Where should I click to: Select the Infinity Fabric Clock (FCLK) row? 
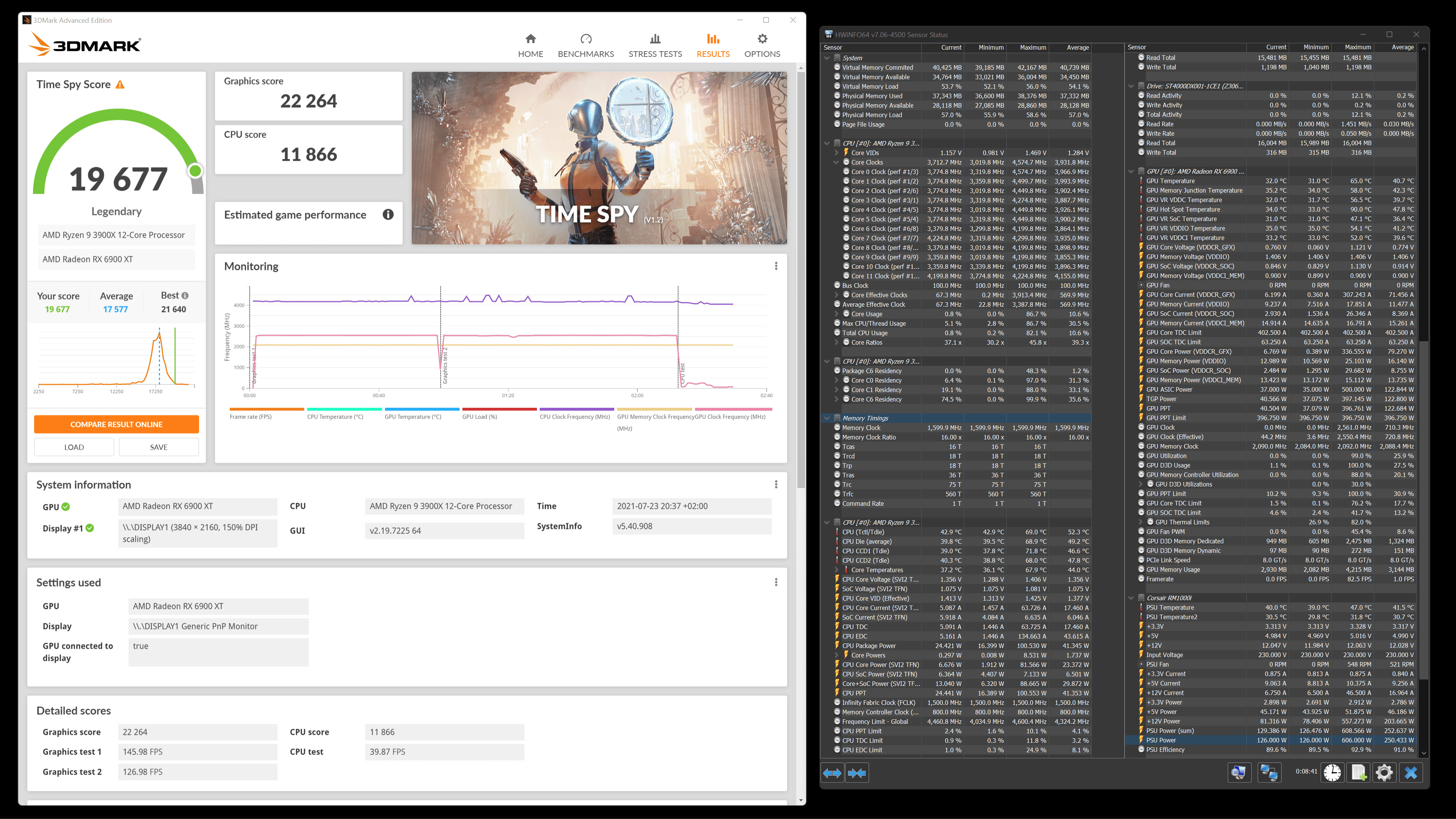tap(956, 703)
